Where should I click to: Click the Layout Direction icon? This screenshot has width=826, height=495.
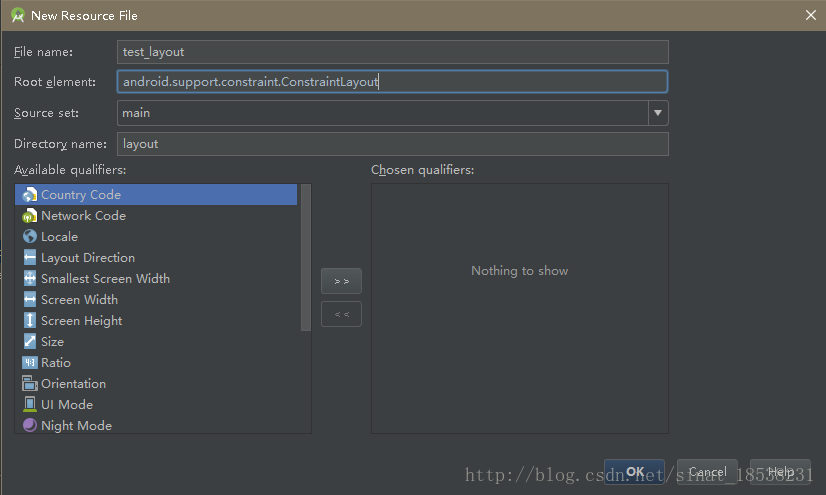click(x=30, y=258)
